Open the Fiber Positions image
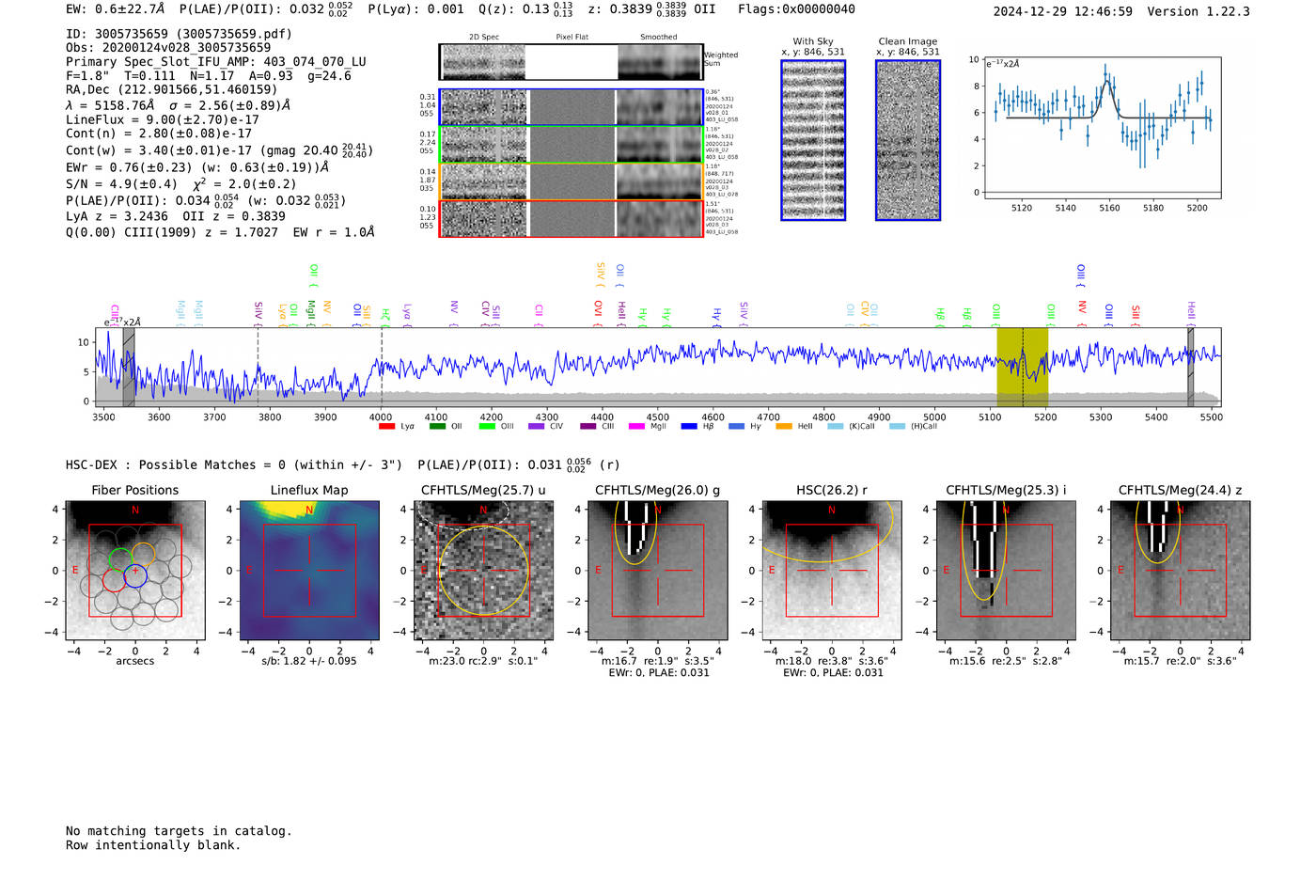 [135, 571]
